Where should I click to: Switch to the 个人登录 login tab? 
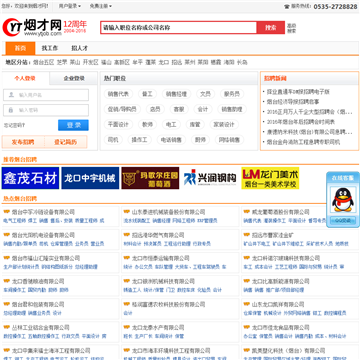pyautogui.click(x=25, y=78)
